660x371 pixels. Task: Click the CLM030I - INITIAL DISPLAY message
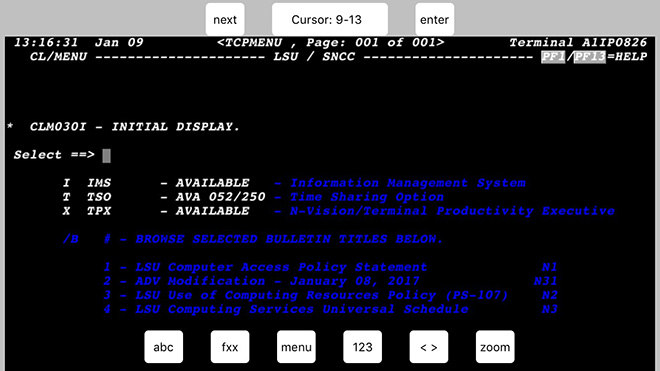pos(134,127)
